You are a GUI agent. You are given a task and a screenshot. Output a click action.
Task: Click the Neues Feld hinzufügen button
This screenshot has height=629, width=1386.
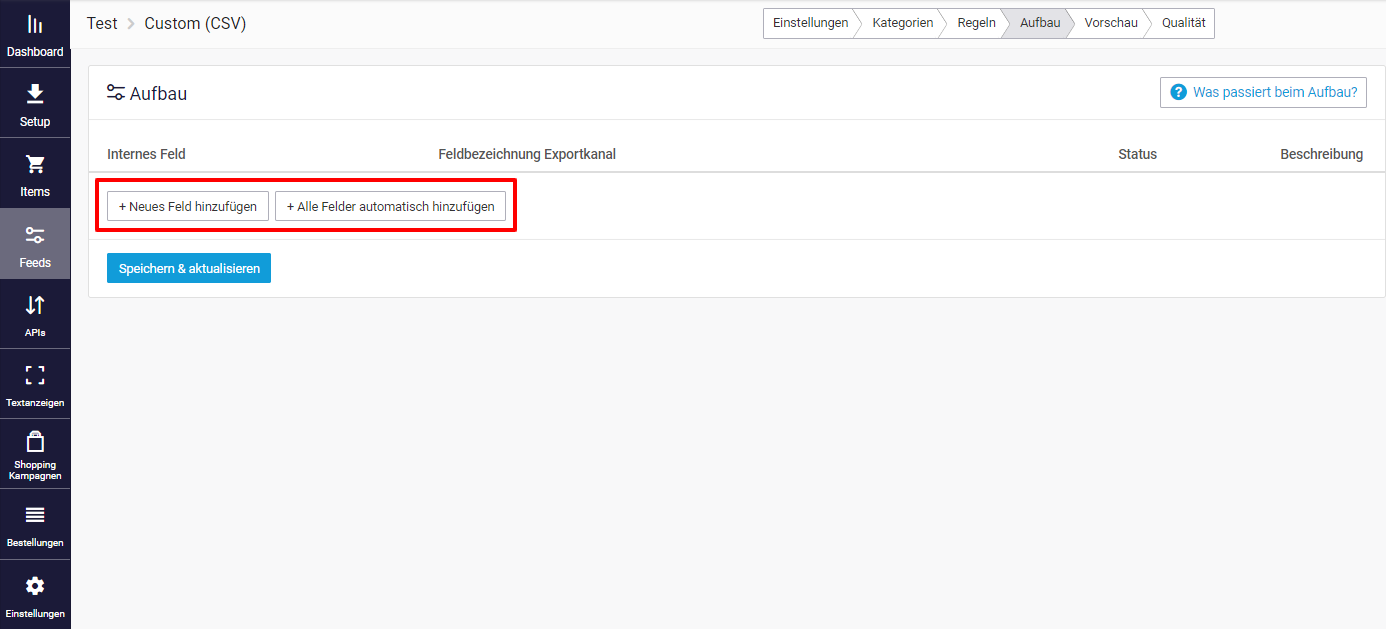187,206
